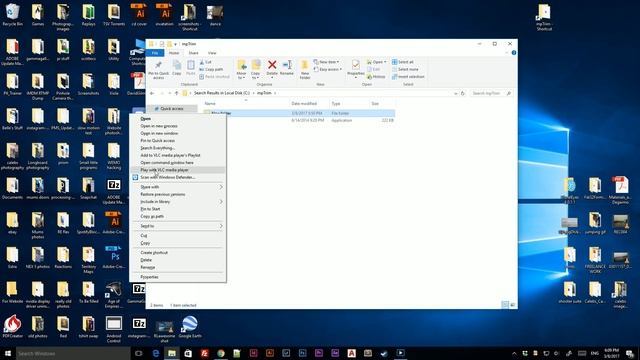Select Add to VLC media player's Playlist
The image size is (640, 360).
pyautogui.click(x=178, y=156)
